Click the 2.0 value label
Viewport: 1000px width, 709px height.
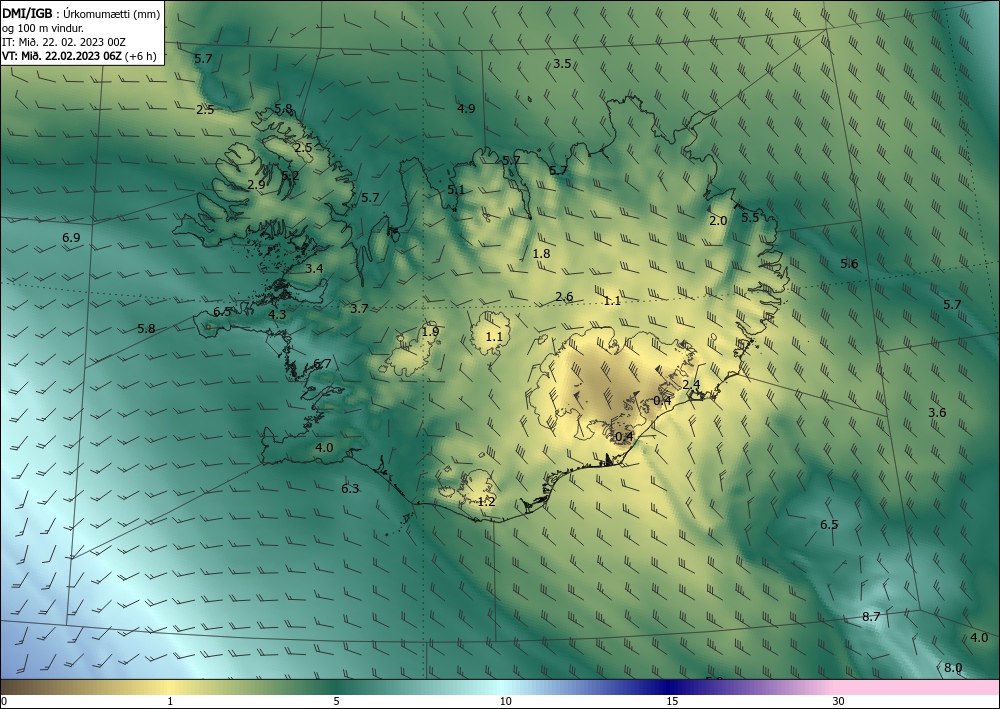(718, 221)
